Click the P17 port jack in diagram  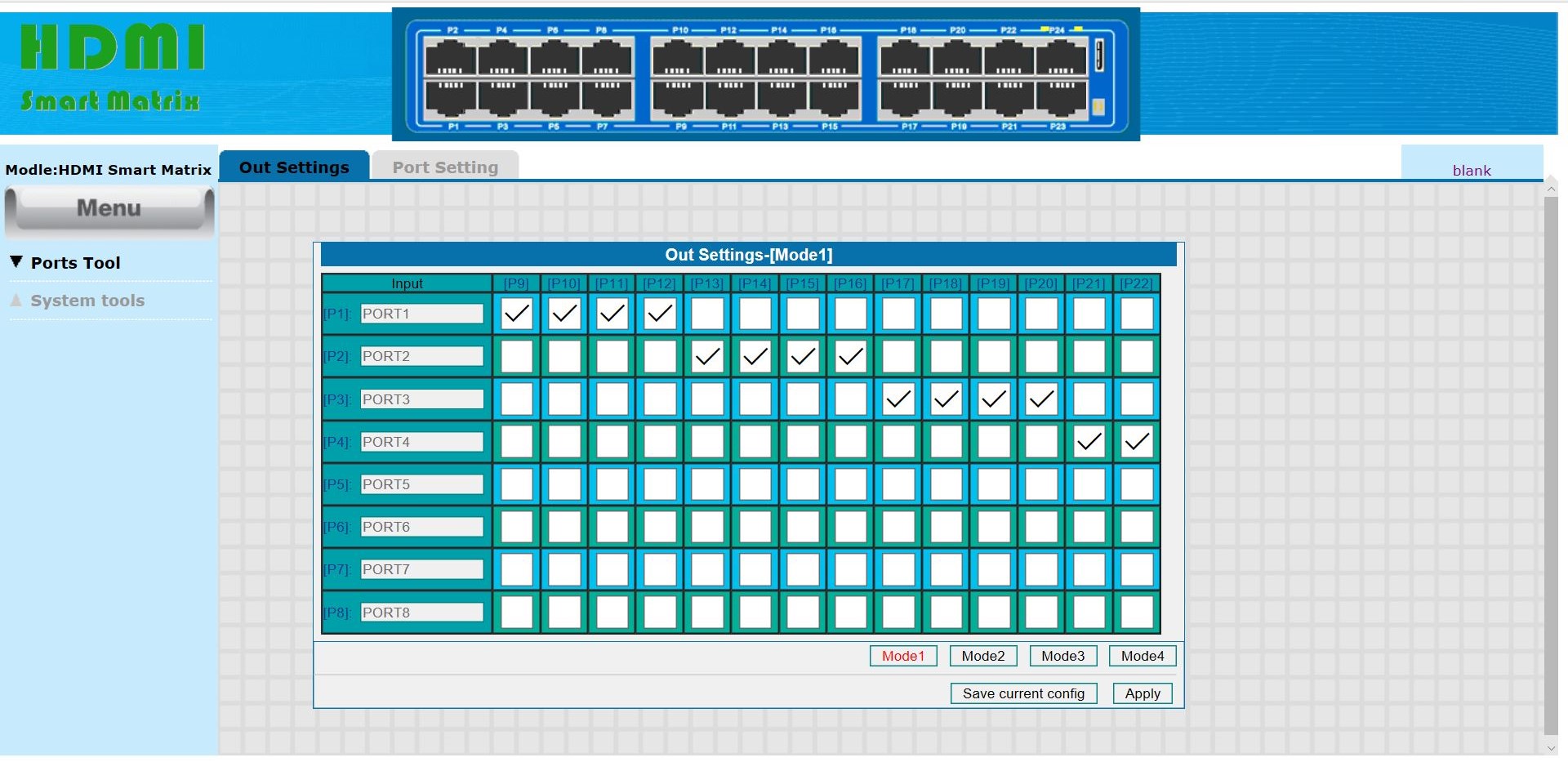[905, 97]
